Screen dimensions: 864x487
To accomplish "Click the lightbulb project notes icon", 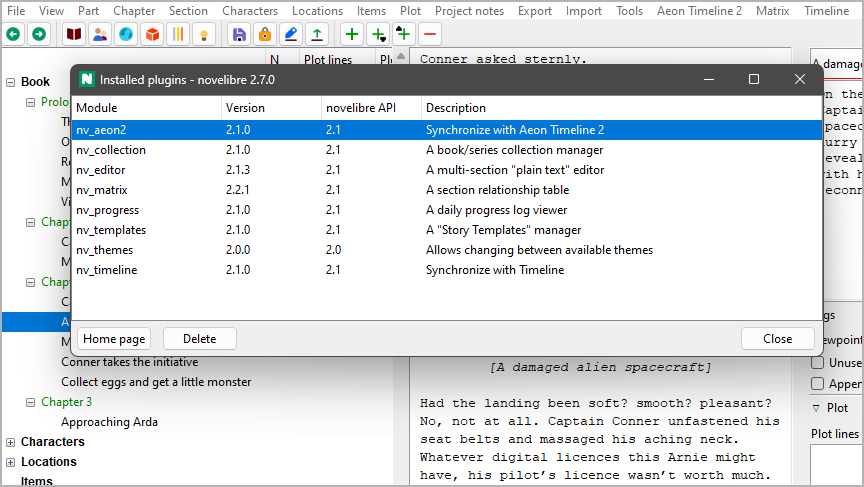I will (x=204, y=34).
